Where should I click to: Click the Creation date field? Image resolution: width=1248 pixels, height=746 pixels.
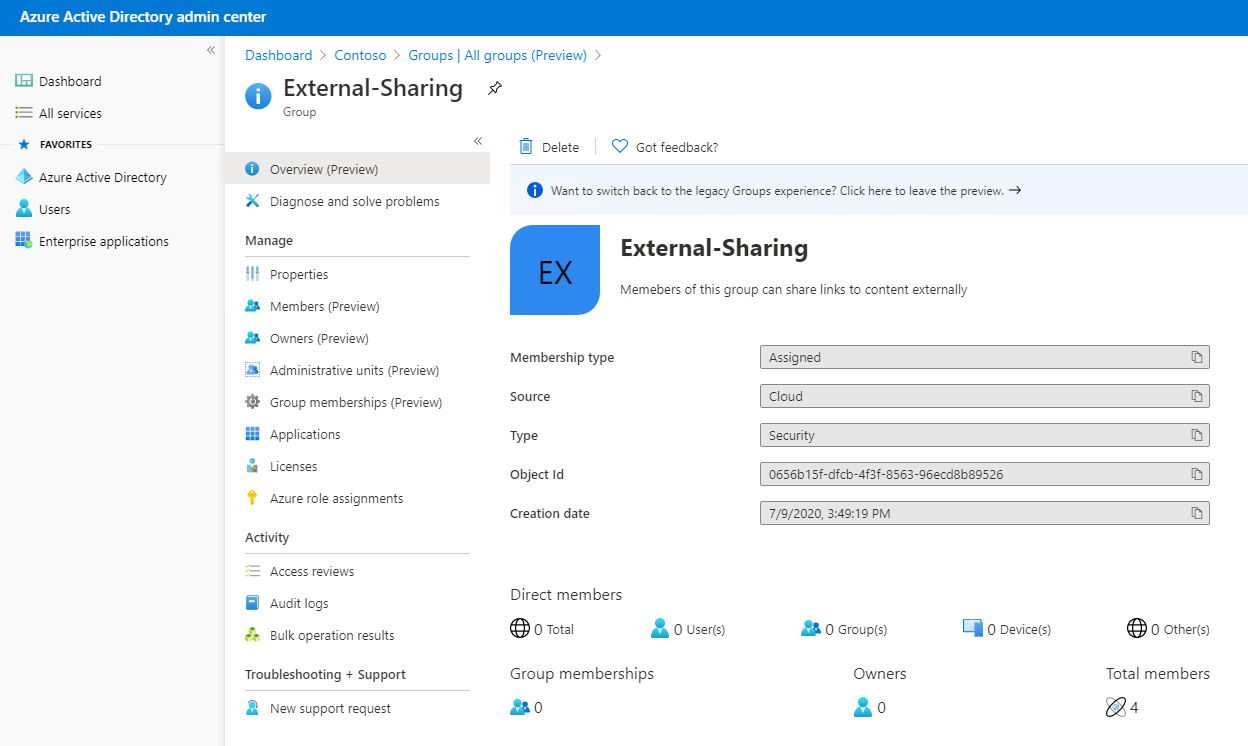pos(985,513)
